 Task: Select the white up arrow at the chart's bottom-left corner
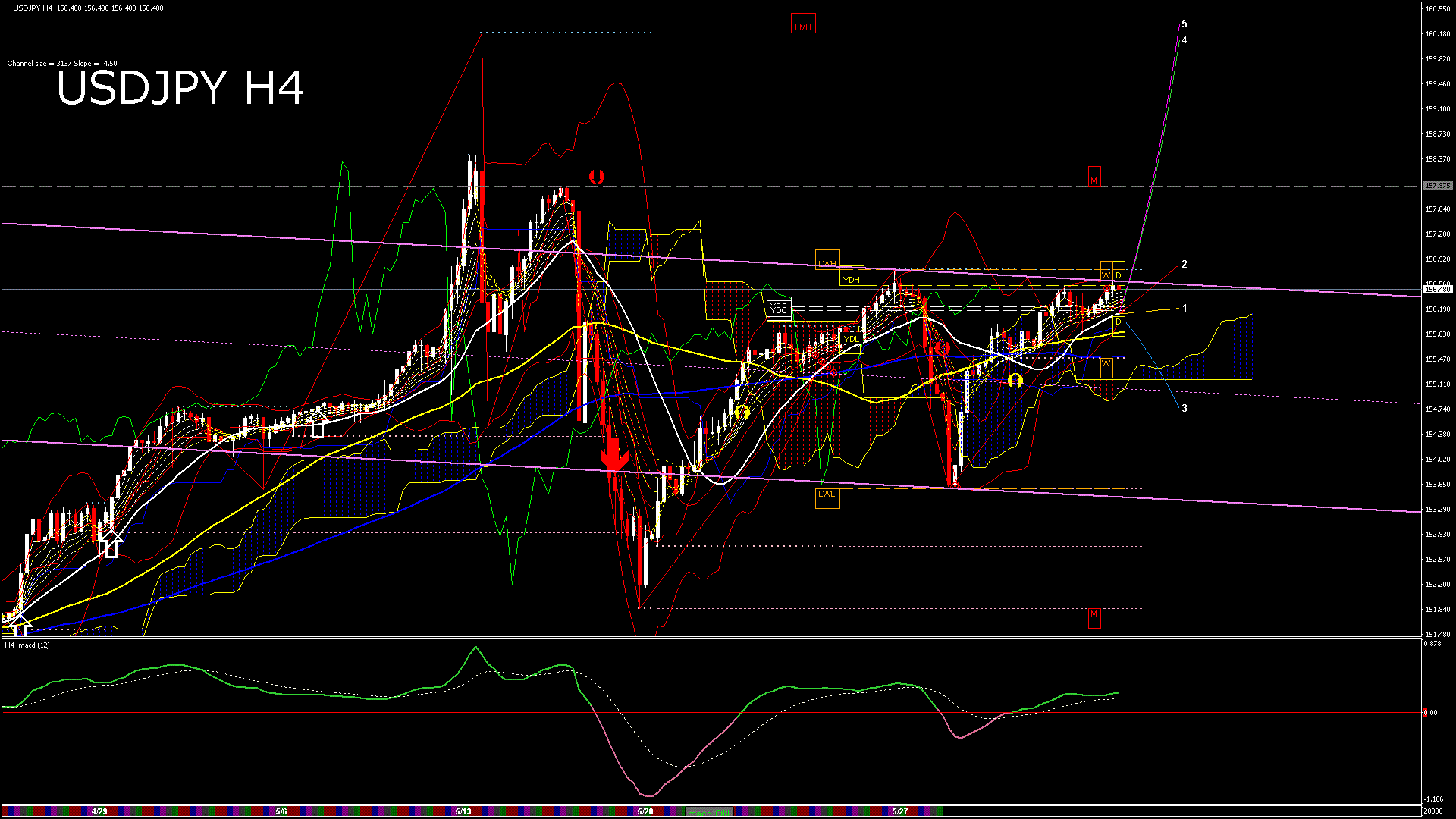click(20, 626)
